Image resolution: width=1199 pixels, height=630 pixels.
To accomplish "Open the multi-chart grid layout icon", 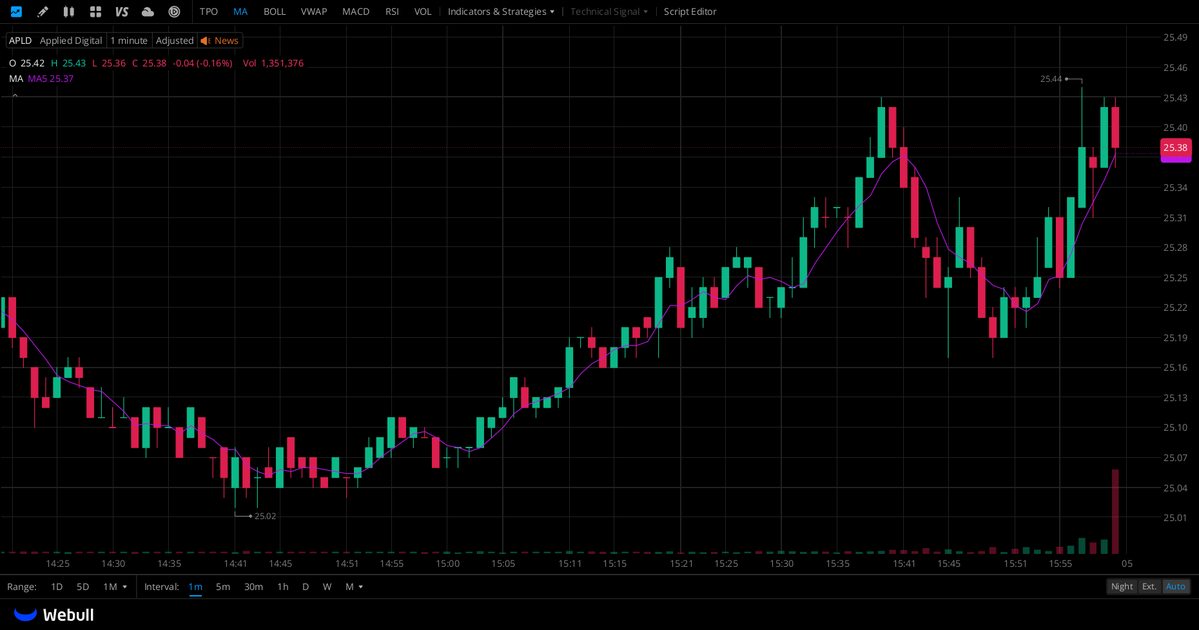I will point(96,11).
